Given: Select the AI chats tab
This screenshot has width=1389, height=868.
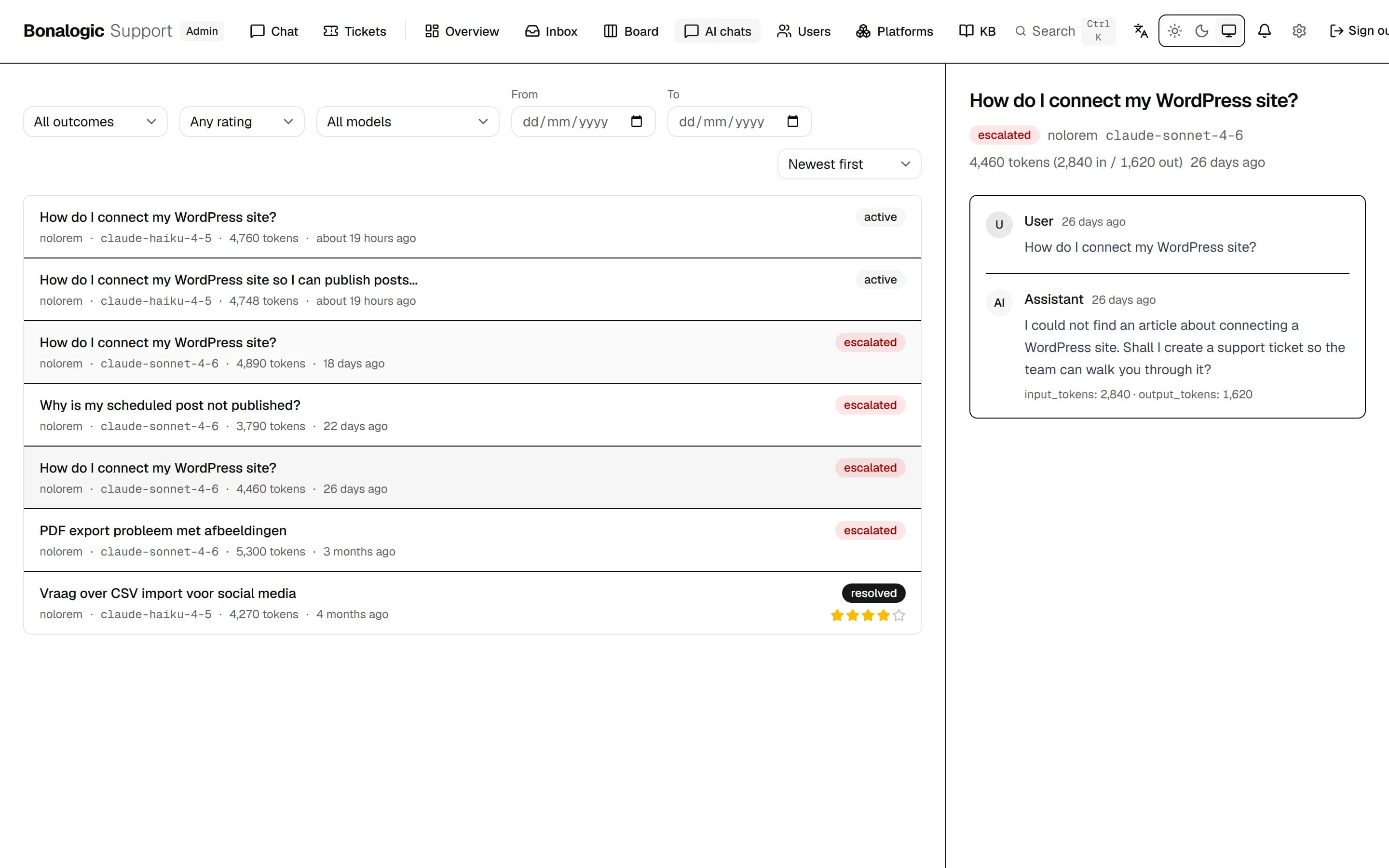Looking at the screenshot, I should tap(718, 31).
